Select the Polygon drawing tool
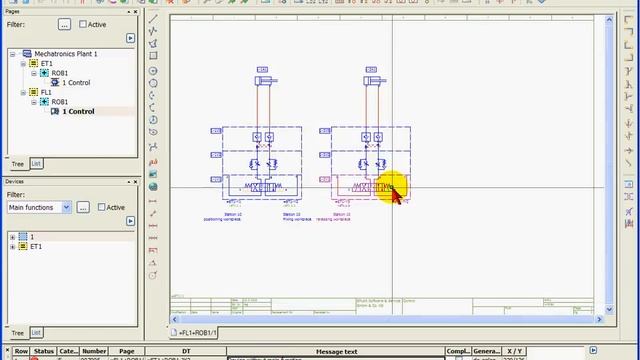Image resolution: width=640 pixels, height=360 pixels. pyautogui.click(x=153, y=43)
